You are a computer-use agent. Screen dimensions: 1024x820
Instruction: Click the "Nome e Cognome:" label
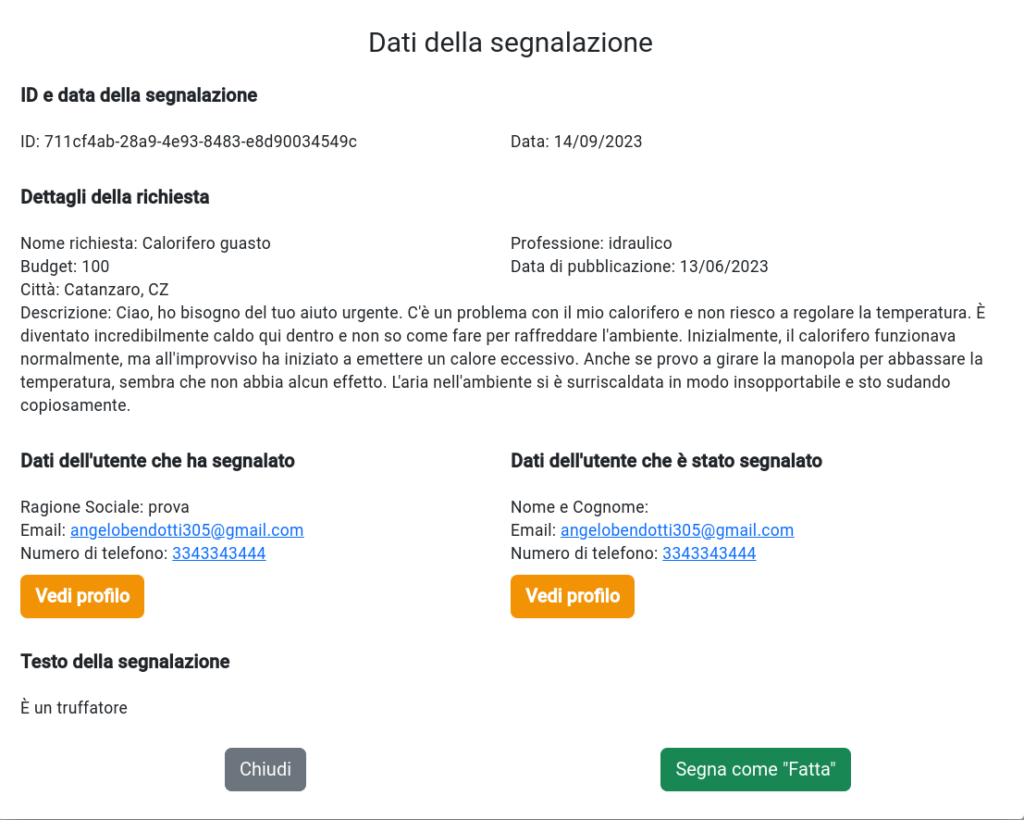(x=579, y=507)
